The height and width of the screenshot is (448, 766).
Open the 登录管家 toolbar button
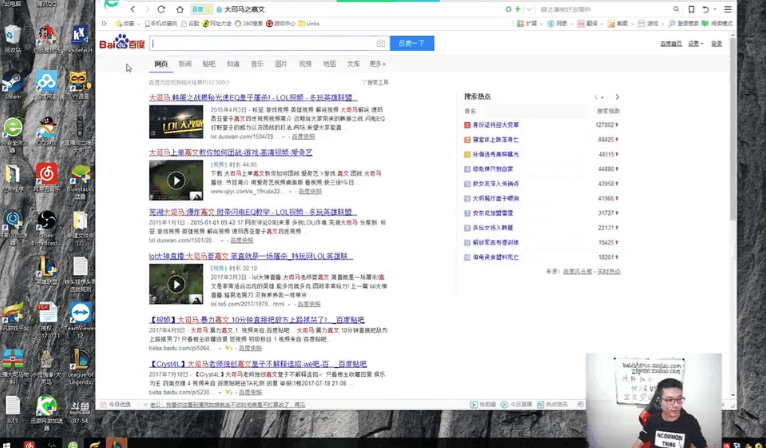[x=684, y=23]
